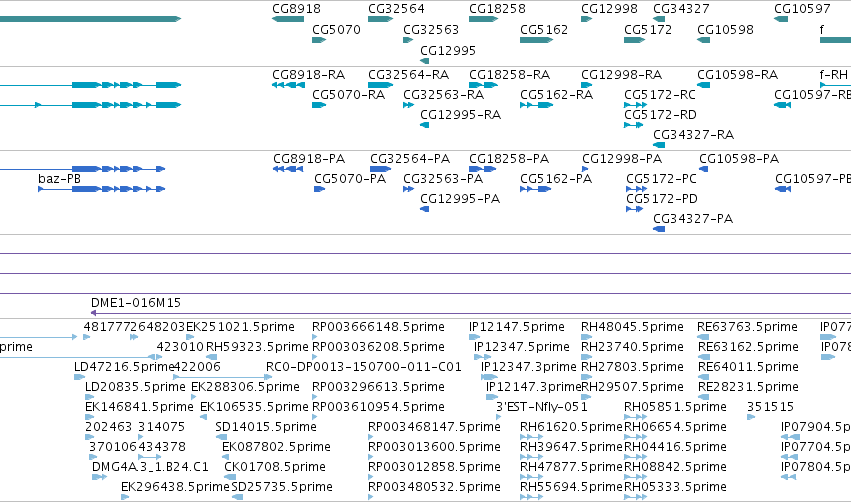Click the CG5162-RA transcript glyph
Screen dimensions: 851x502
(536, 105)
